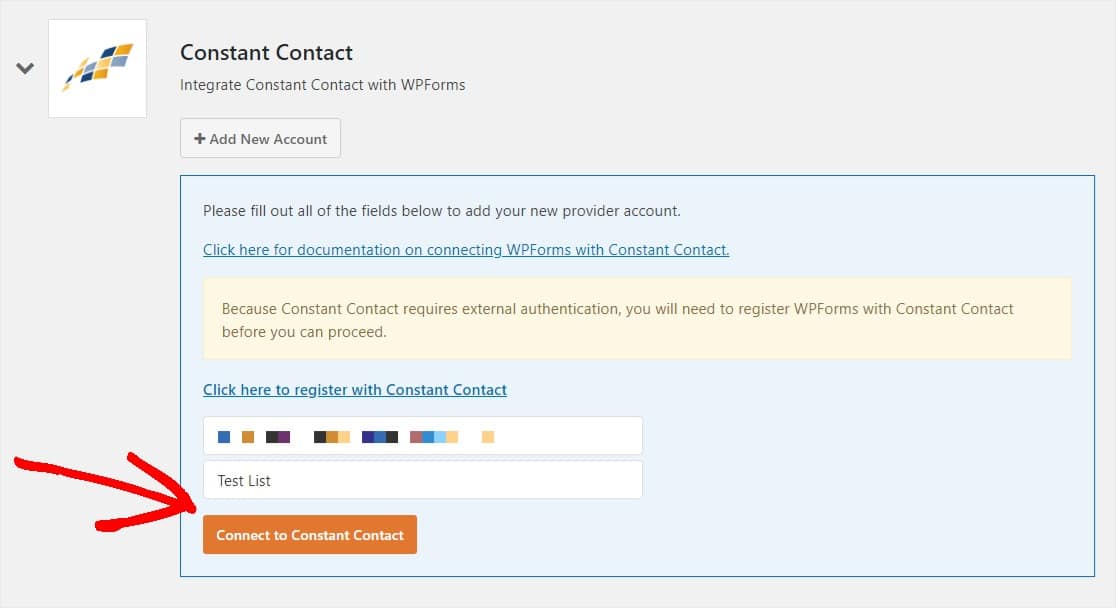Open the register with Constant Contact link
Image resolution: width=1116 pixels, height=608 pixels.
tap(355, 390)
